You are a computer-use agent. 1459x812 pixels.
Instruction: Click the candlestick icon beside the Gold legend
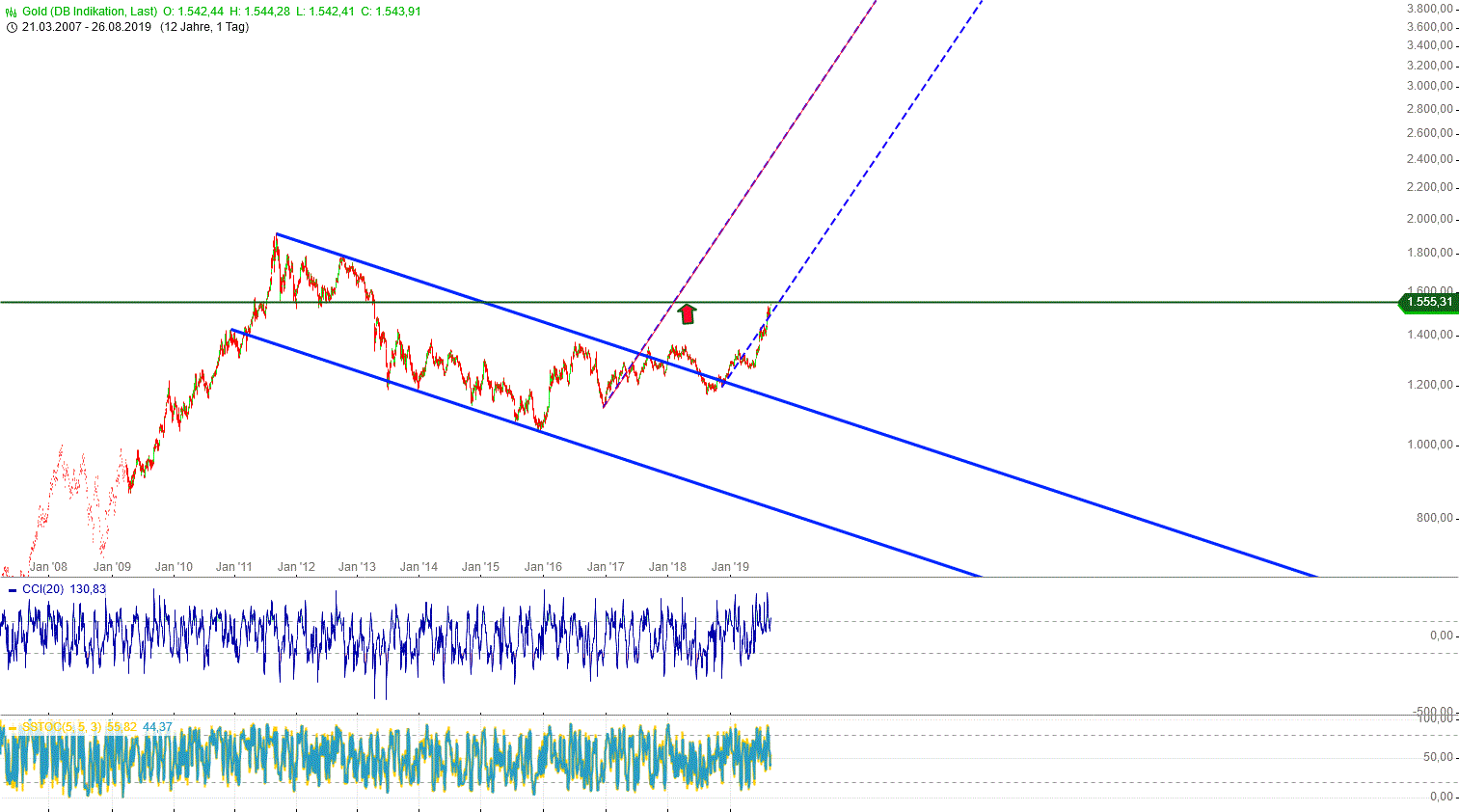[11, 12]
